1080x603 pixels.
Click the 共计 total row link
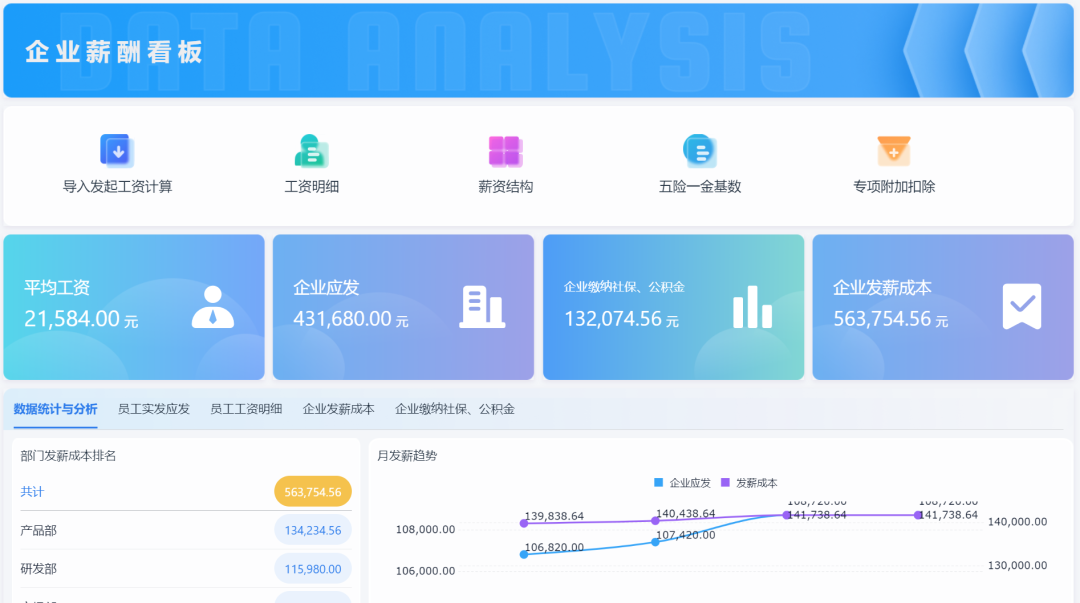point(32,492)
